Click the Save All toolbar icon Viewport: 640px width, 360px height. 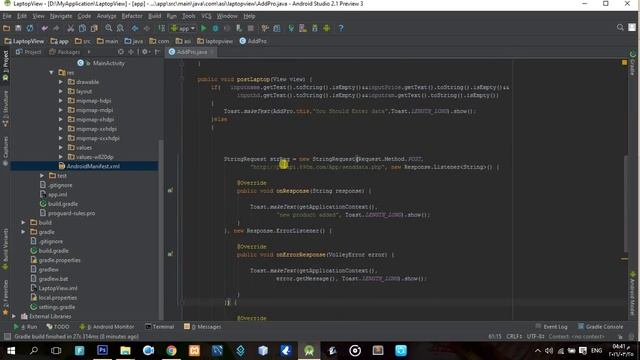click(x=18, y=28)
